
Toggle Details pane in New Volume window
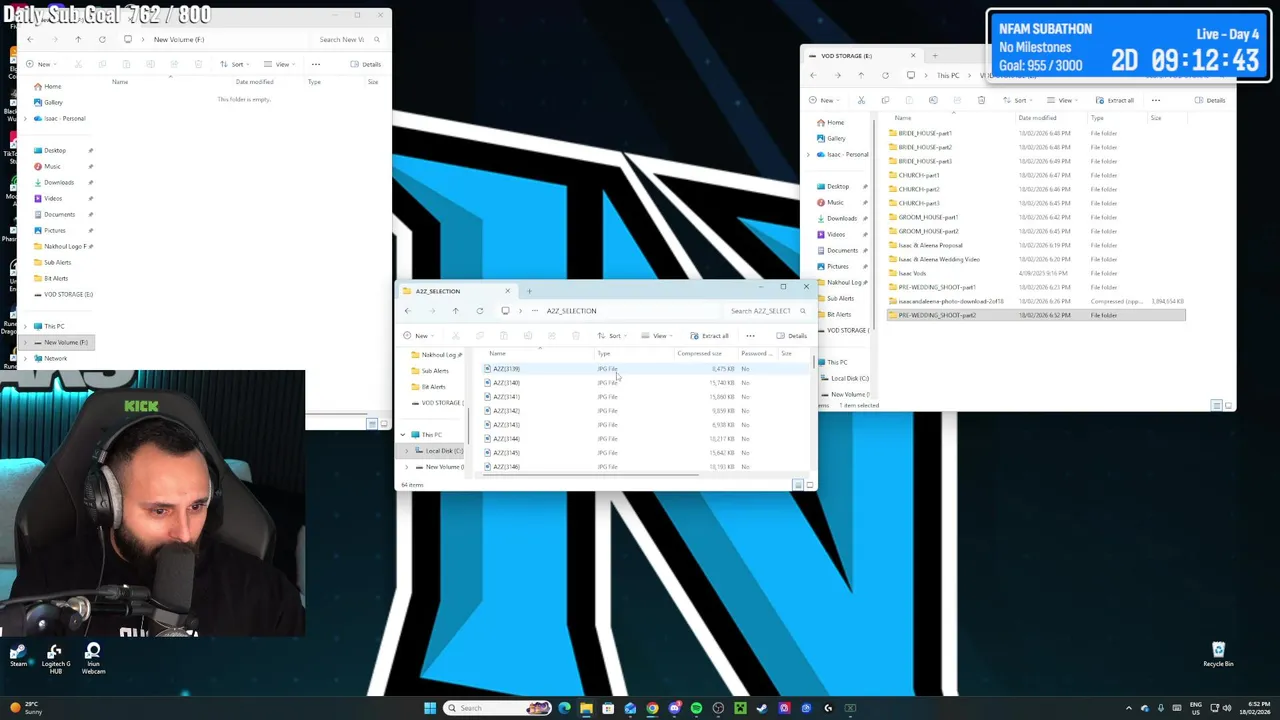(x=366, y=64)
